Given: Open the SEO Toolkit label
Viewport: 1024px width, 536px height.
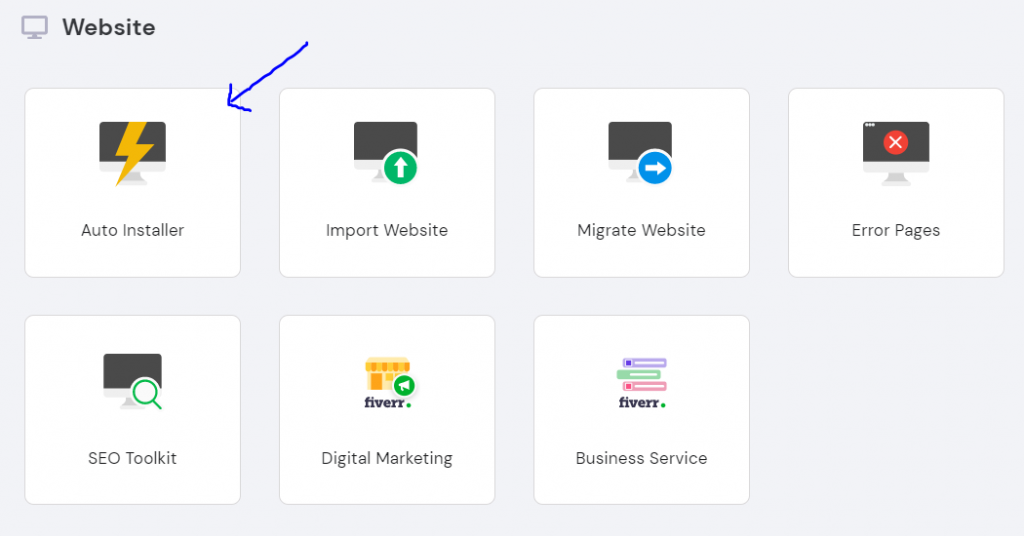Looking at the screenshot, I should click(x=133, y=458).
